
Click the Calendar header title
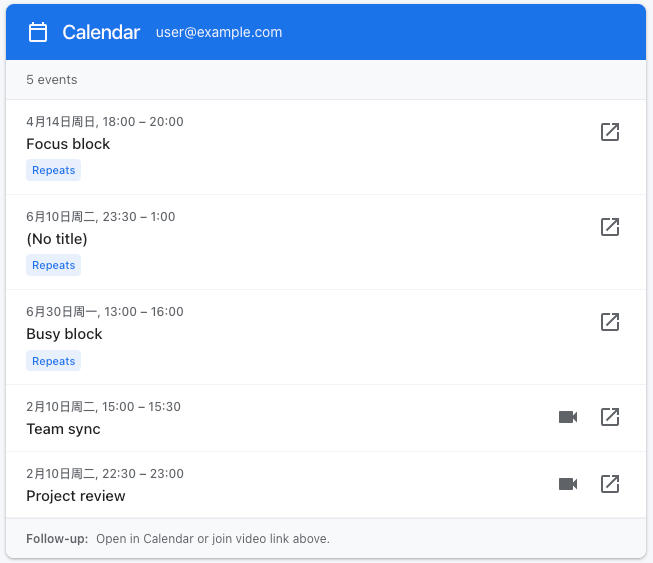tap(101, 32)
